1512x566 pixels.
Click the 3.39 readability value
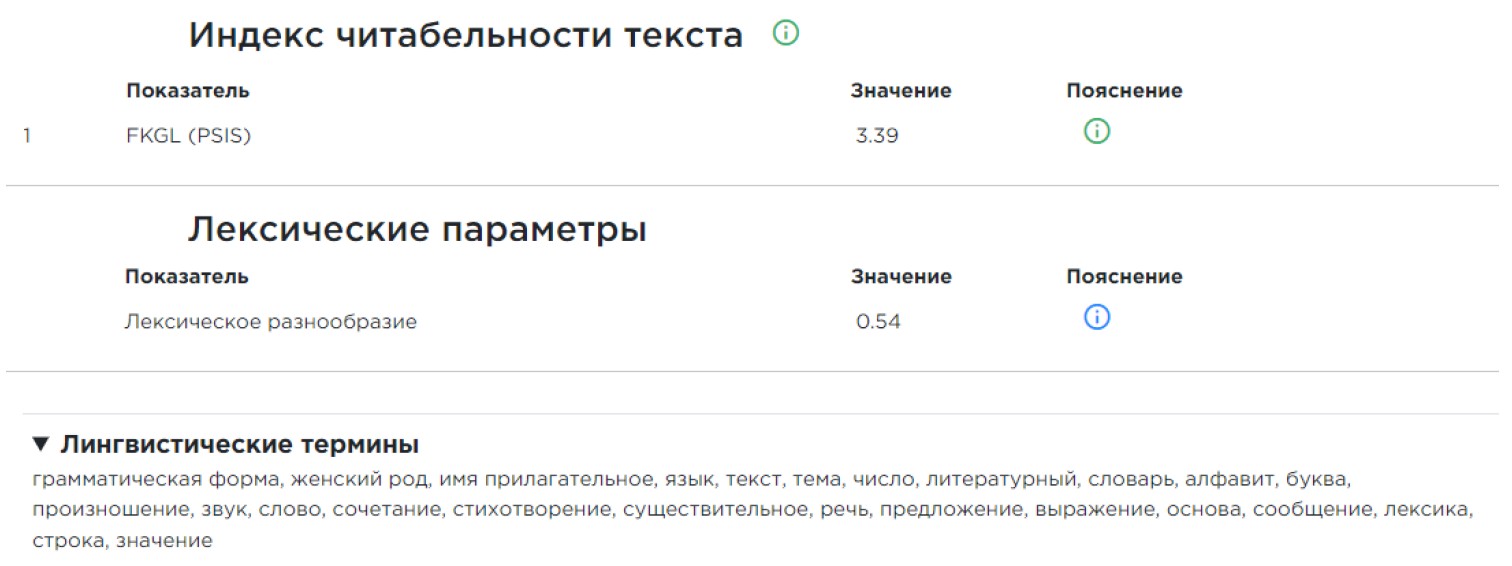pyautogui.click(x=877, y=136)
